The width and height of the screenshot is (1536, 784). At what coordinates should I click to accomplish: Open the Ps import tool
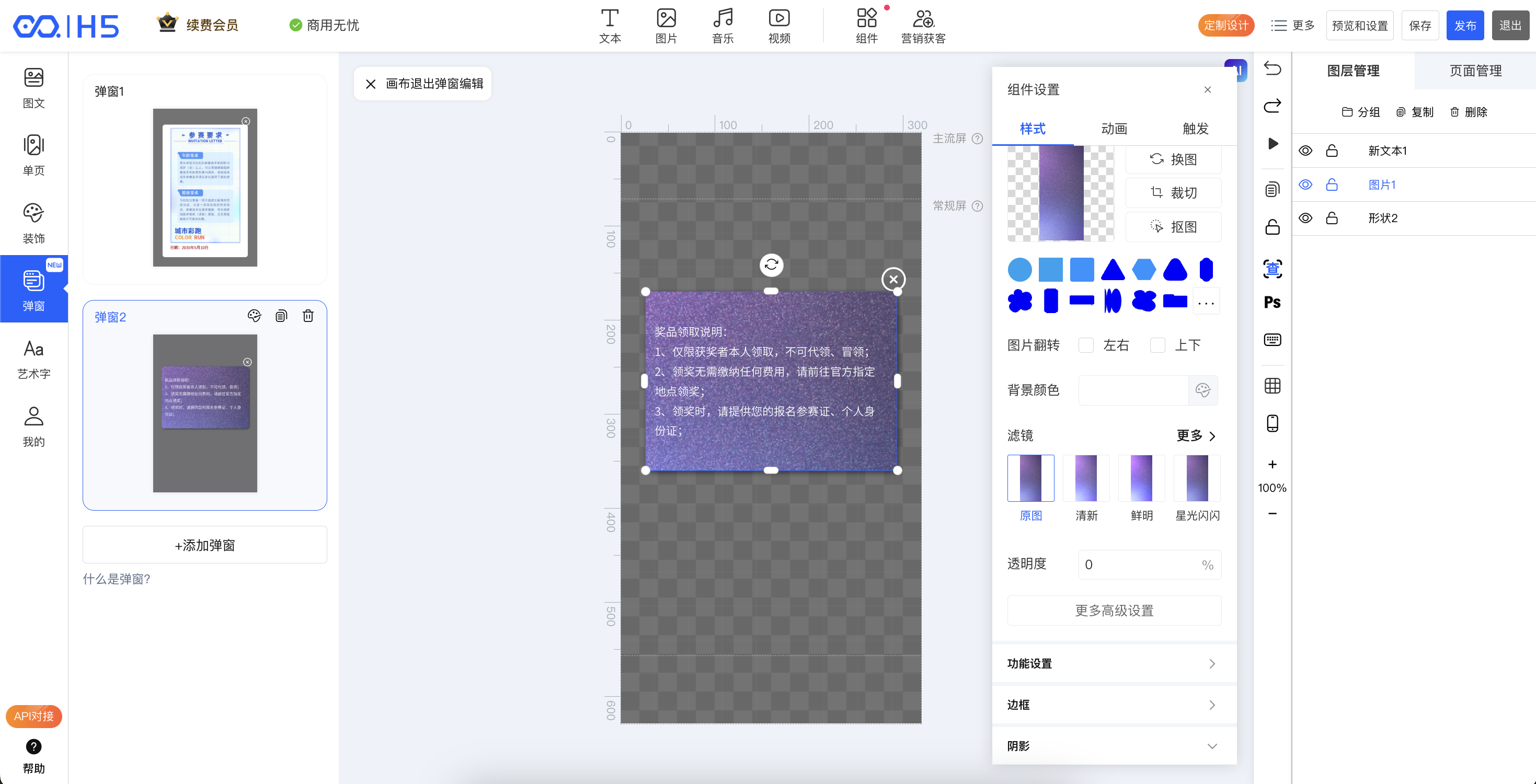pyautogui.click(x=1272, y=302)
